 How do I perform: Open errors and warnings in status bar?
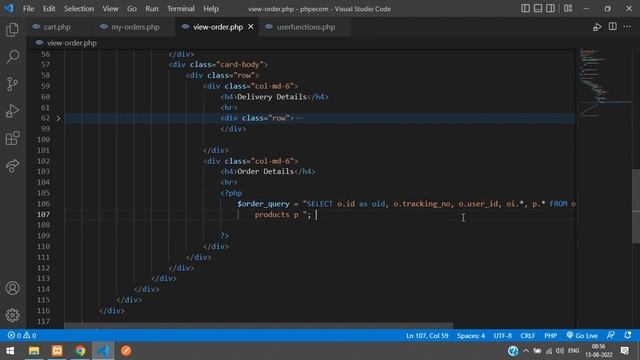pos(22,336)
